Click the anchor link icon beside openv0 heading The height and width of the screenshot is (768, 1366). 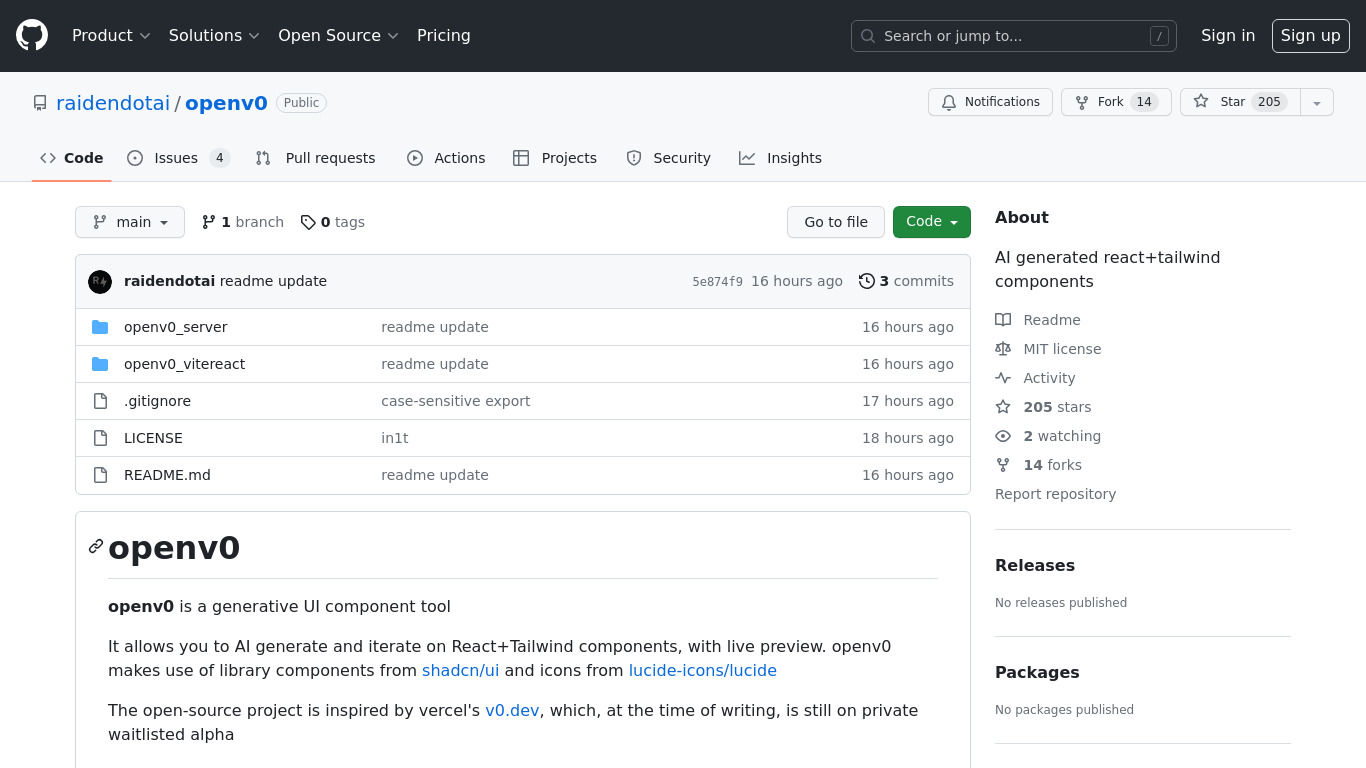[96, 546]
